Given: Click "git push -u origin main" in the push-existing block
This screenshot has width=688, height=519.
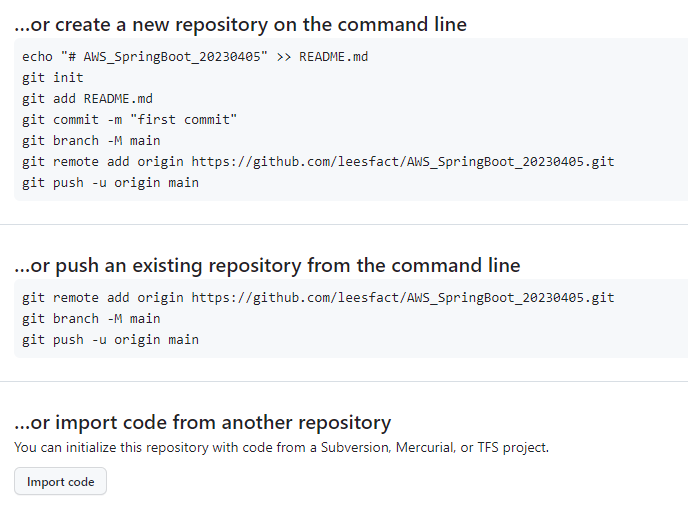Looking at the screenshot, I should coord(110,339).
